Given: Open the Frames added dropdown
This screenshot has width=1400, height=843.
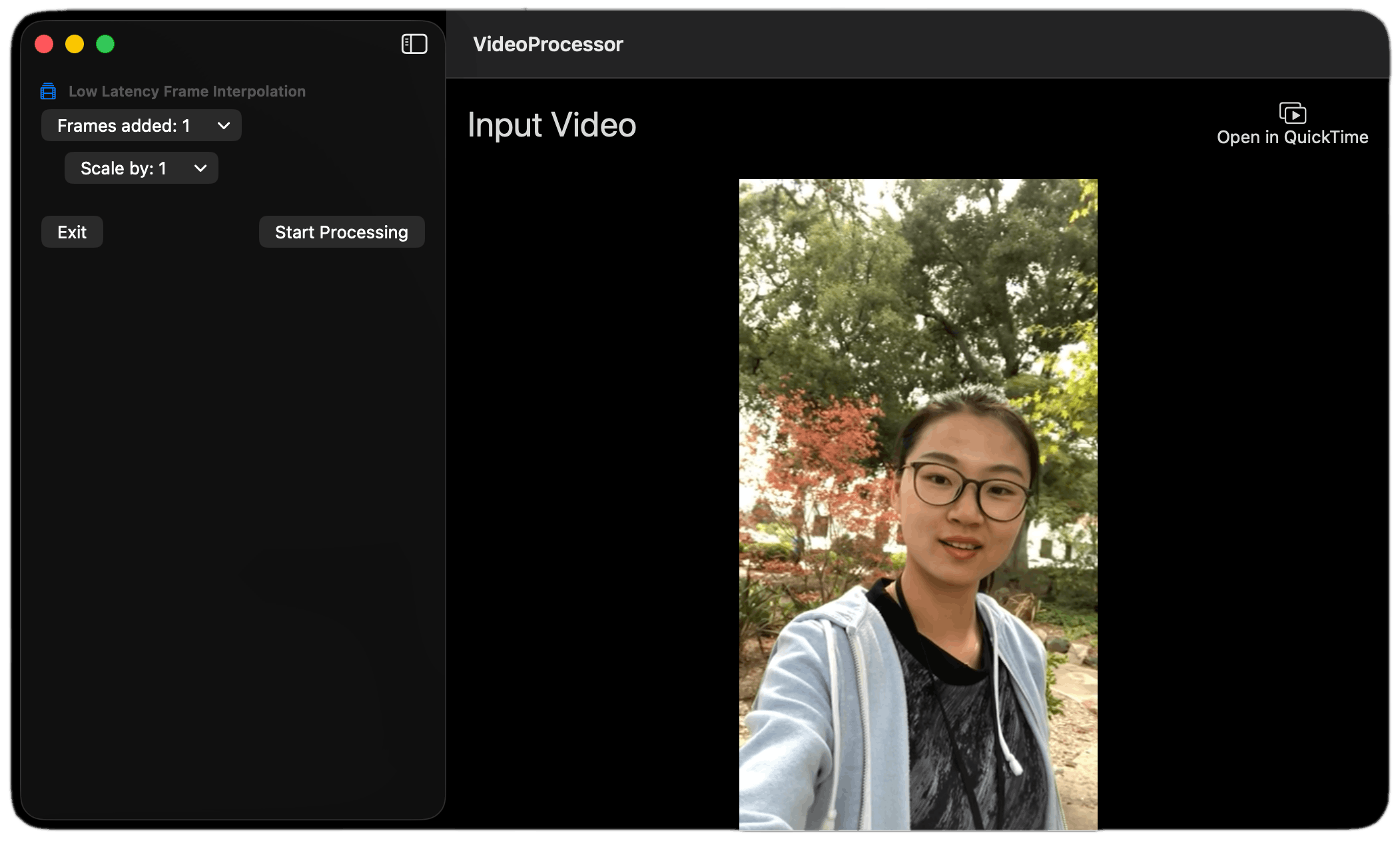Looking at the screenshot, I should tap(141, 126).
